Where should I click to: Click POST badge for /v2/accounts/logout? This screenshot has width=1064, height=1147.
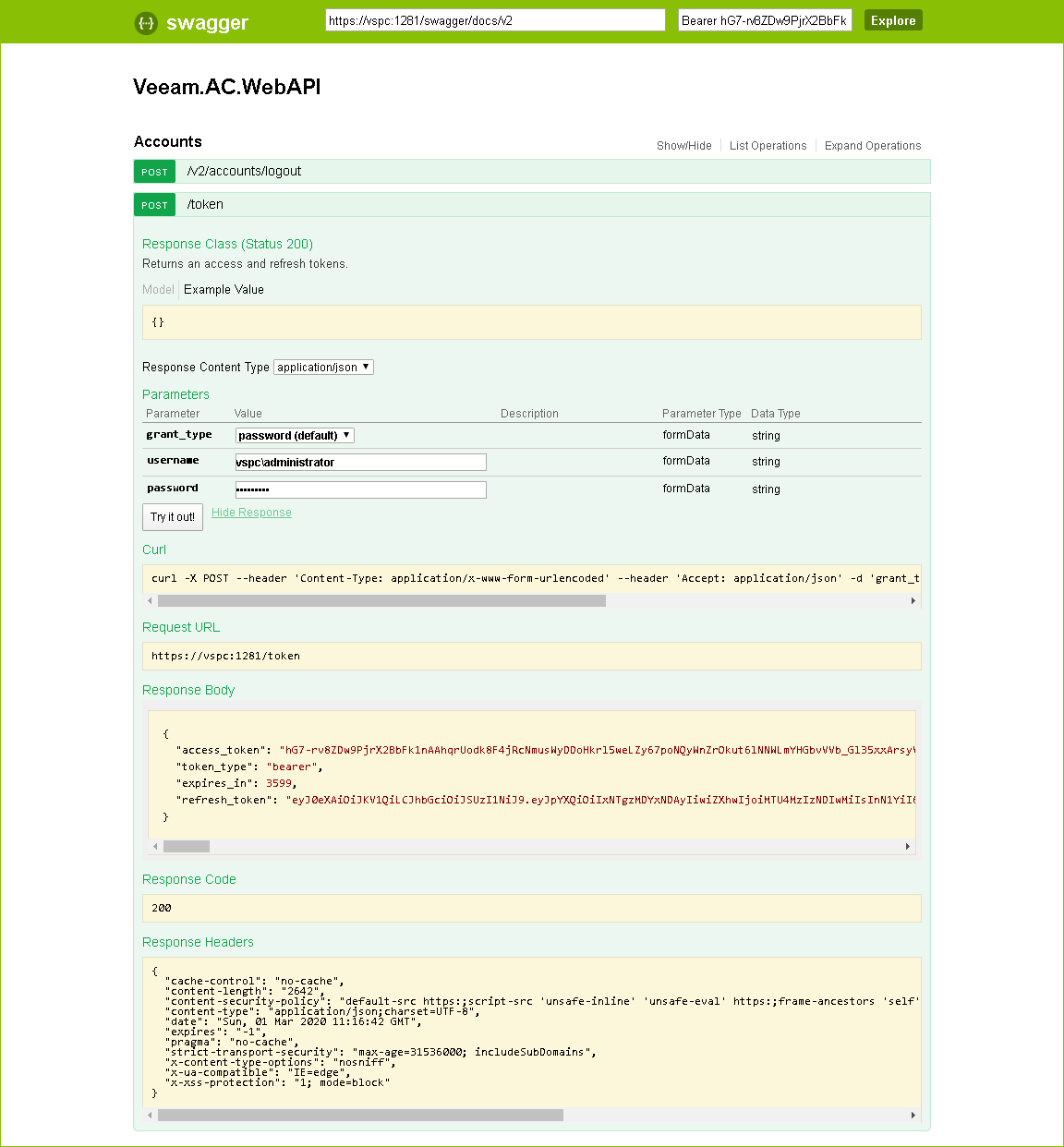pyautogui.click(x=154, y=172)
